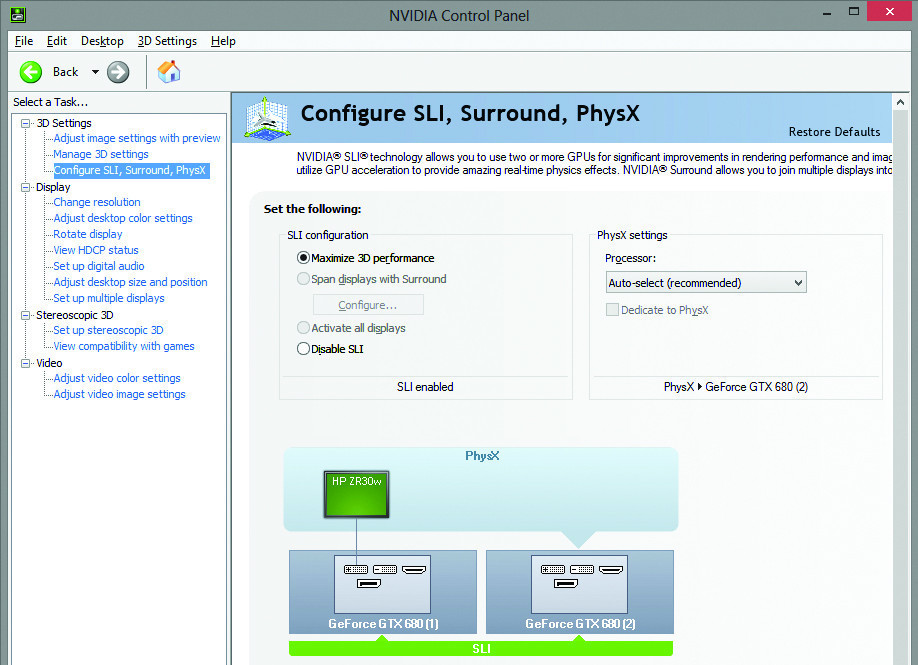Open the PhysX Processor dropdown
Image resolution: width=918 pixels, height=665 pixels.
coord(705,283)
